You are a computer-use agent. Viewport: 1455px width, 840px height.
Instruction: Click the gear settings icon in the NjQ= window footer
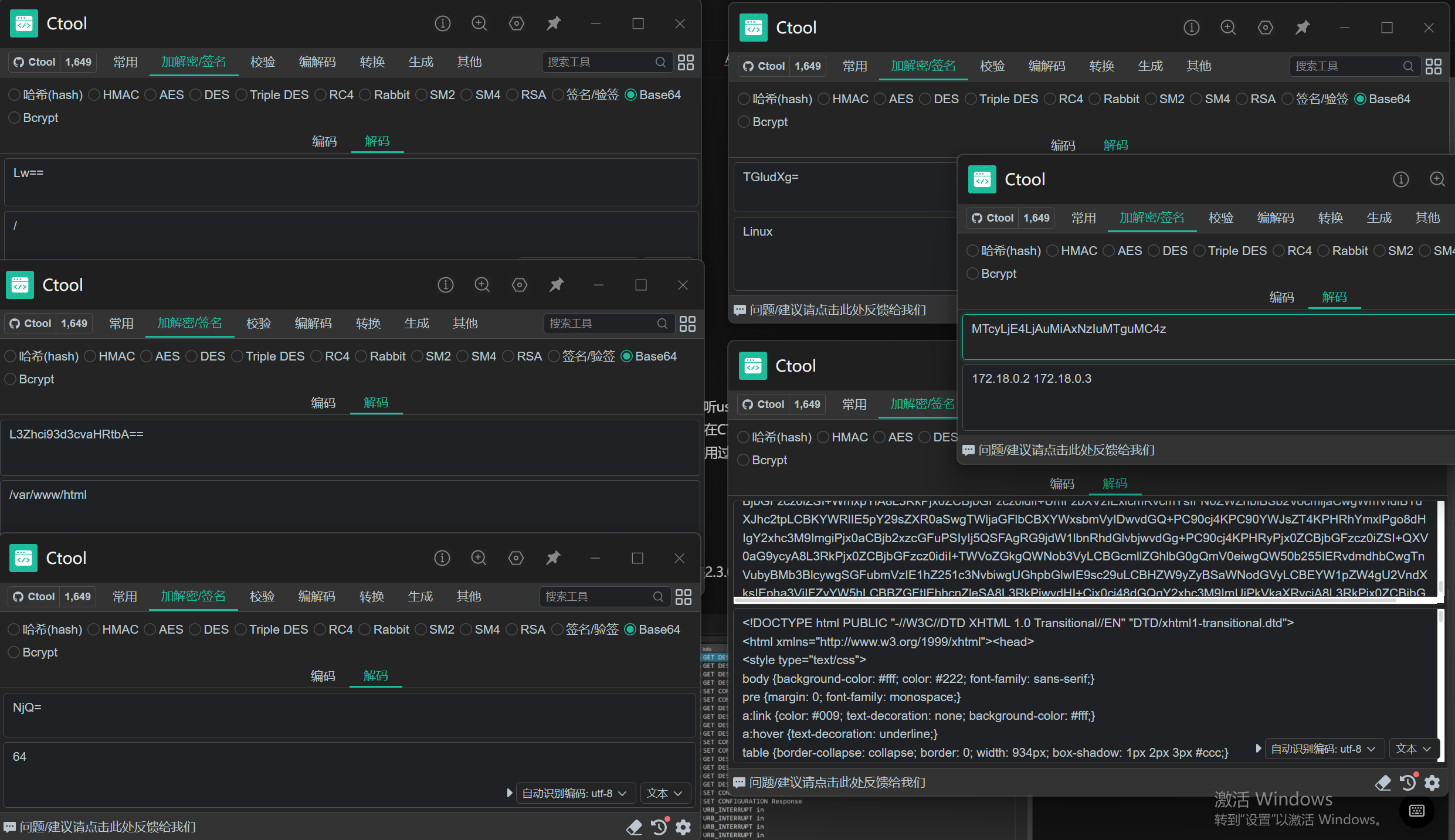683,827
